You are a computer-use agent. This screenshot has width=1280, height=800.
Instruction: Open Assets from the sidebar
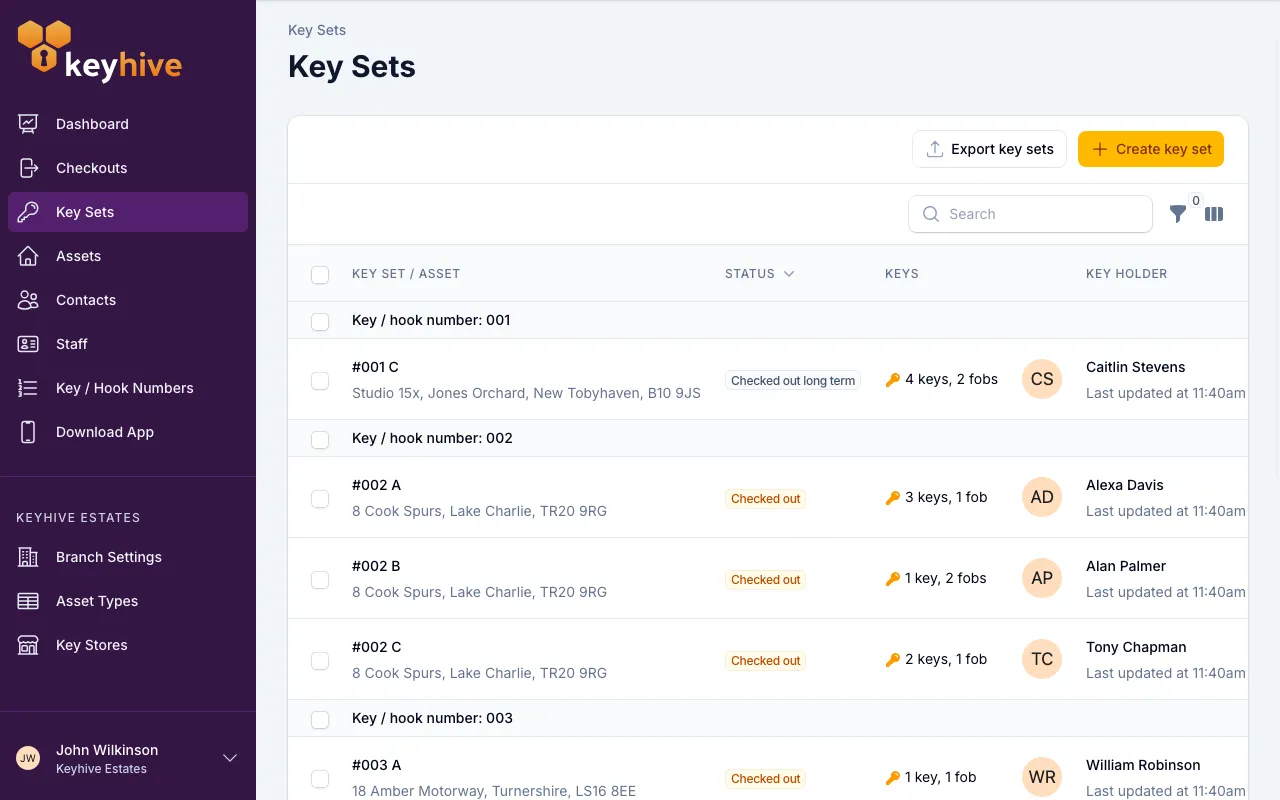tap(128, 256)
